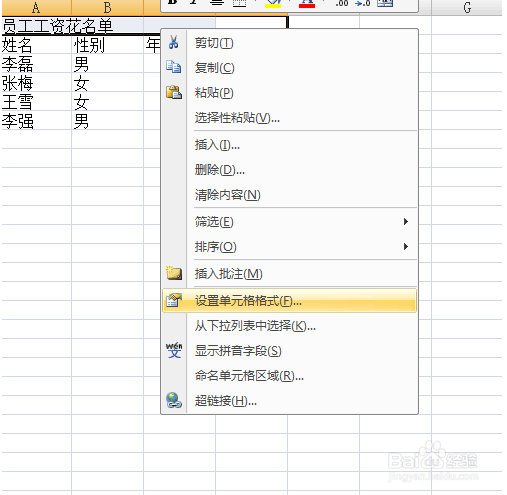Image resolution: width=507 pixels, height=495 pixels.
Task: Apply the red font color
Action: [307, 3]
